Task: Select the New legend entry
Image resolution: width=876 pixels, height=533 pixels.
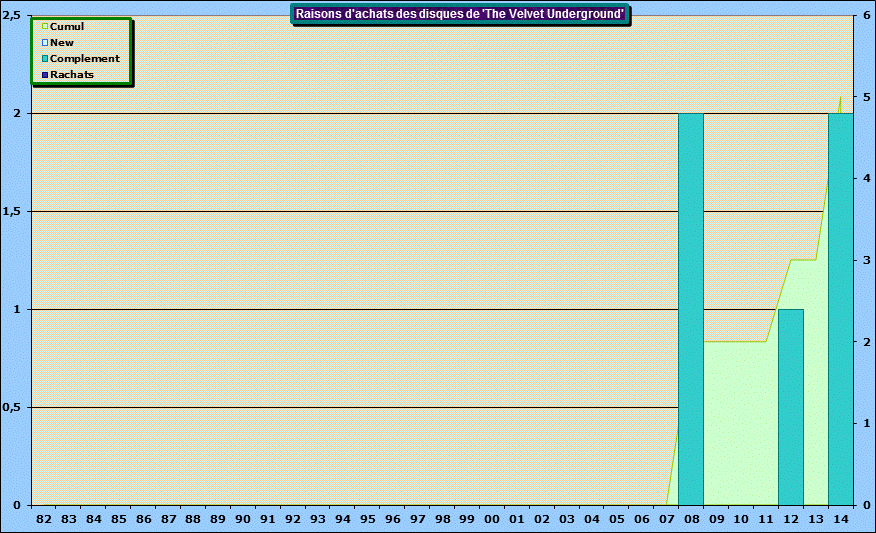Action: point(58,42)
